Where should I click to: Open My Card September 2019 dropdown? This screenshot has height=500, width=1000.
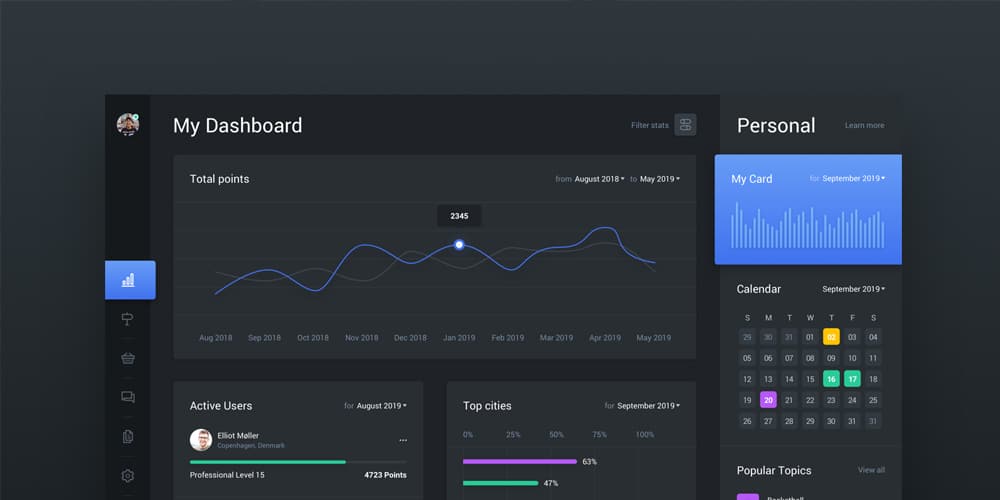pos(854,179)
